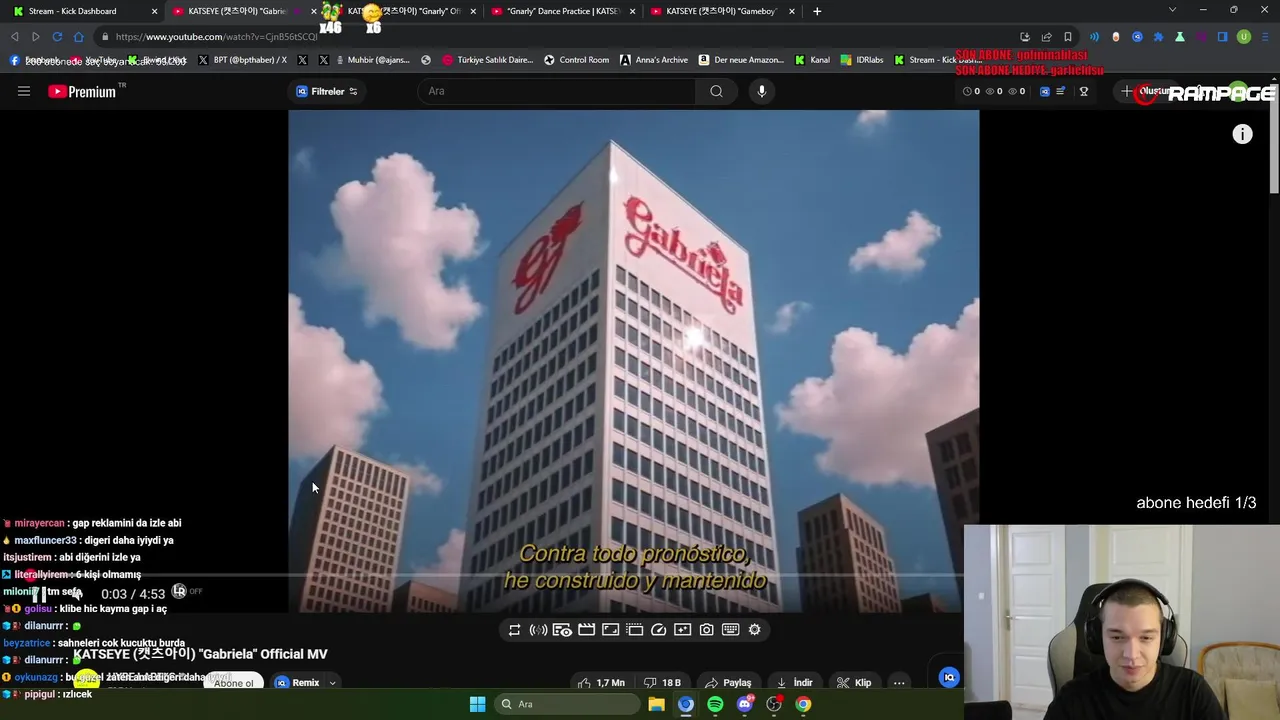This screenshot has width=1280, height=720.
Task: Toggle the loop video icon in enhancer toolbar
Action: (514, 630)
